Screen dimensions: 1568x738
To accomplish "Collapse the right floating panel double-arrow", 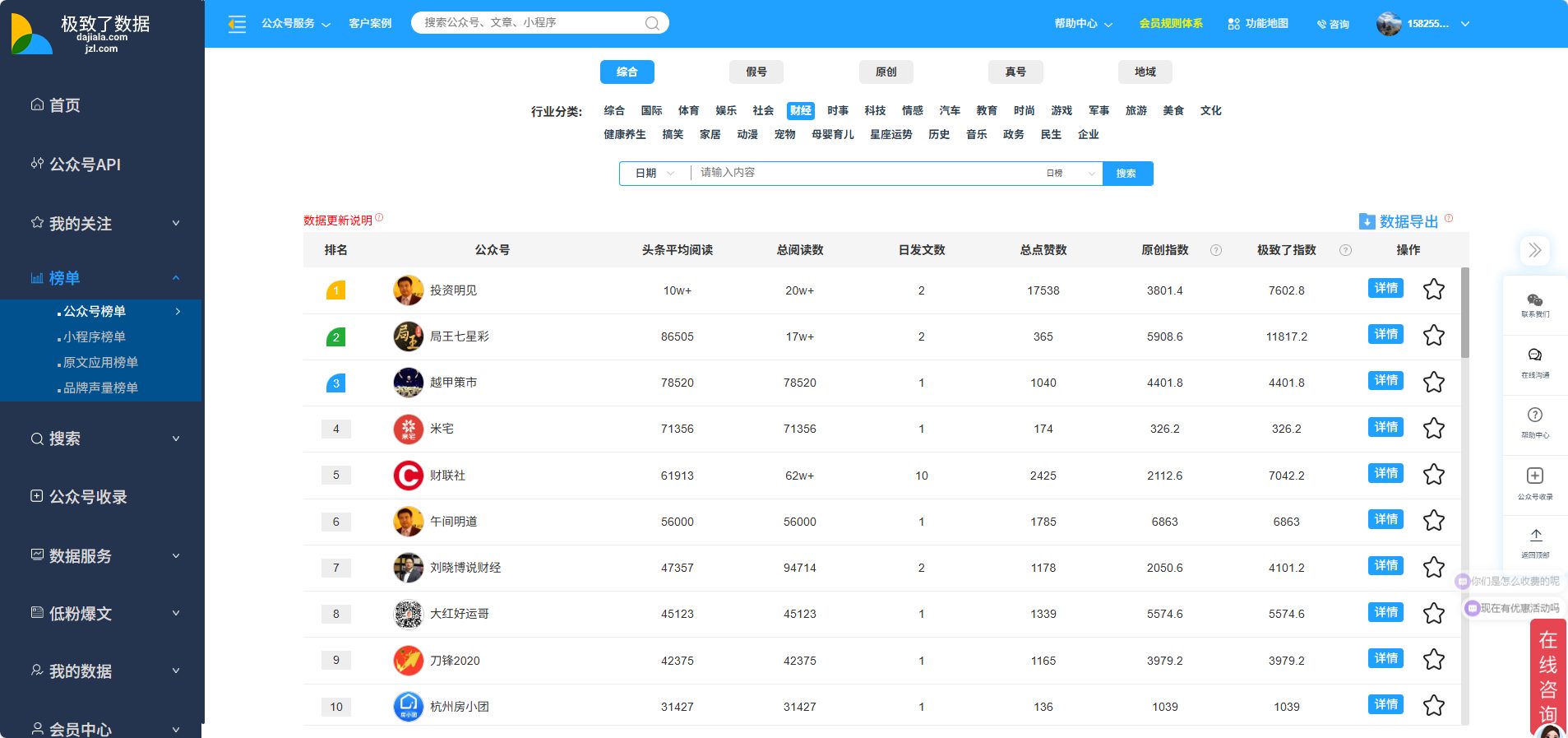I will [x=1534, y=250].
